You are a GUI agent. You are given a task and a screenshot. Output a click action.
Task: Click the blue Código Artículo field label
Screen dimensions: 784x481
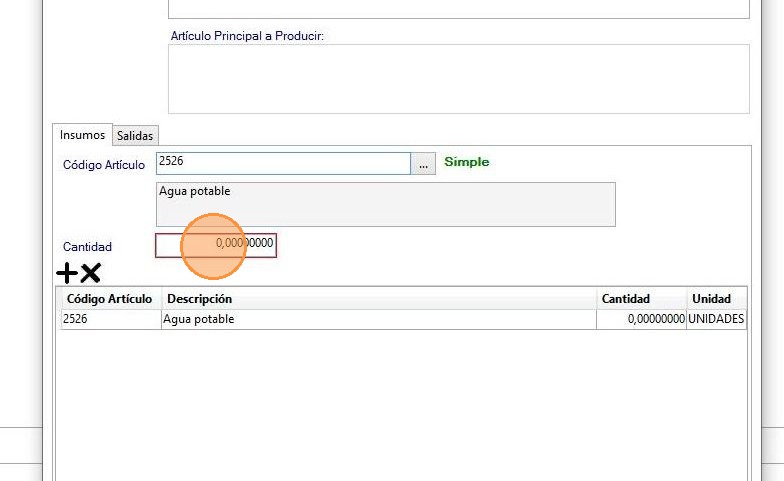point(104,165)
